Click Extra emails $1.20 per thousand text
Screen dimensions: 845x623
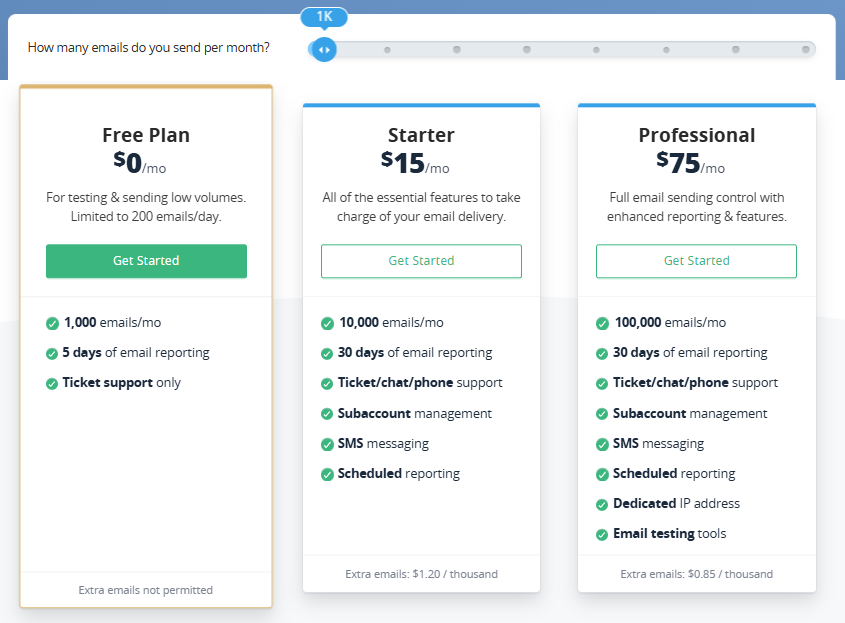point(421,574)
